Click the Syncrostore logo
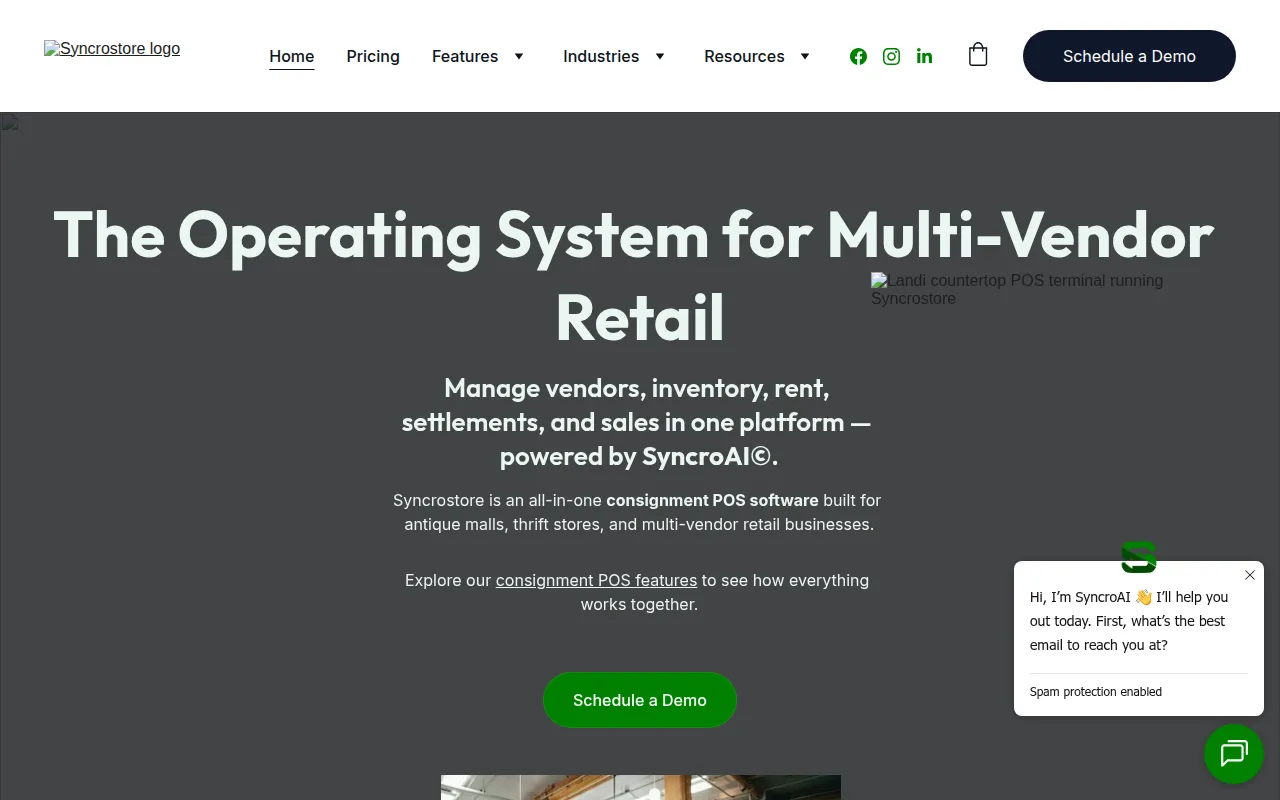Viewport: 1280px width, 800px height. (x=112, y=48)
